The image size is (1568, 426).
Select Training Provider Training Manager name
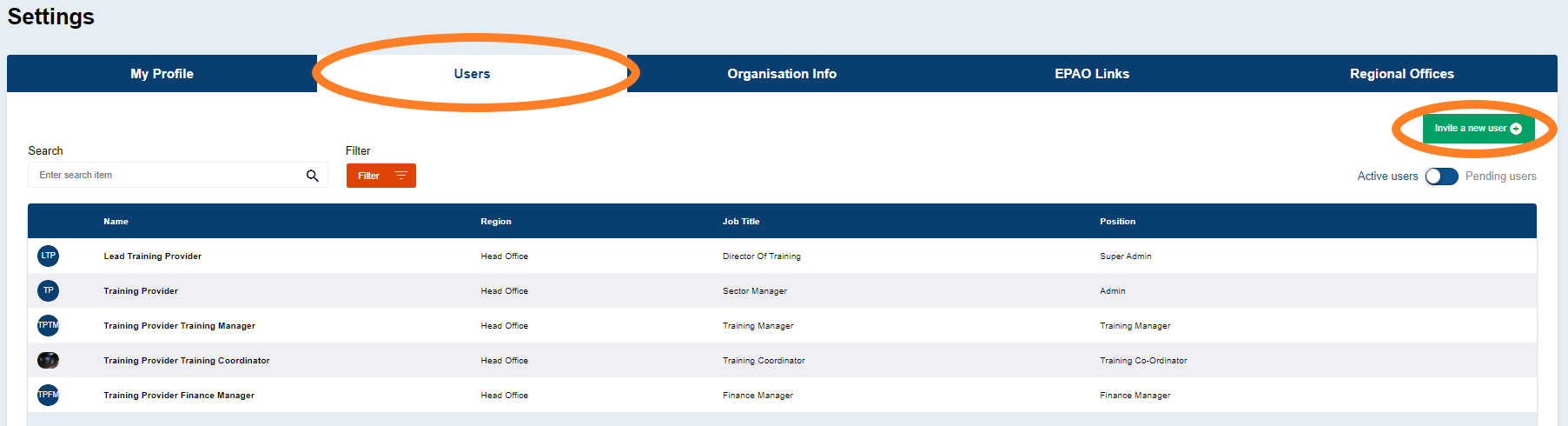[180, 326]
